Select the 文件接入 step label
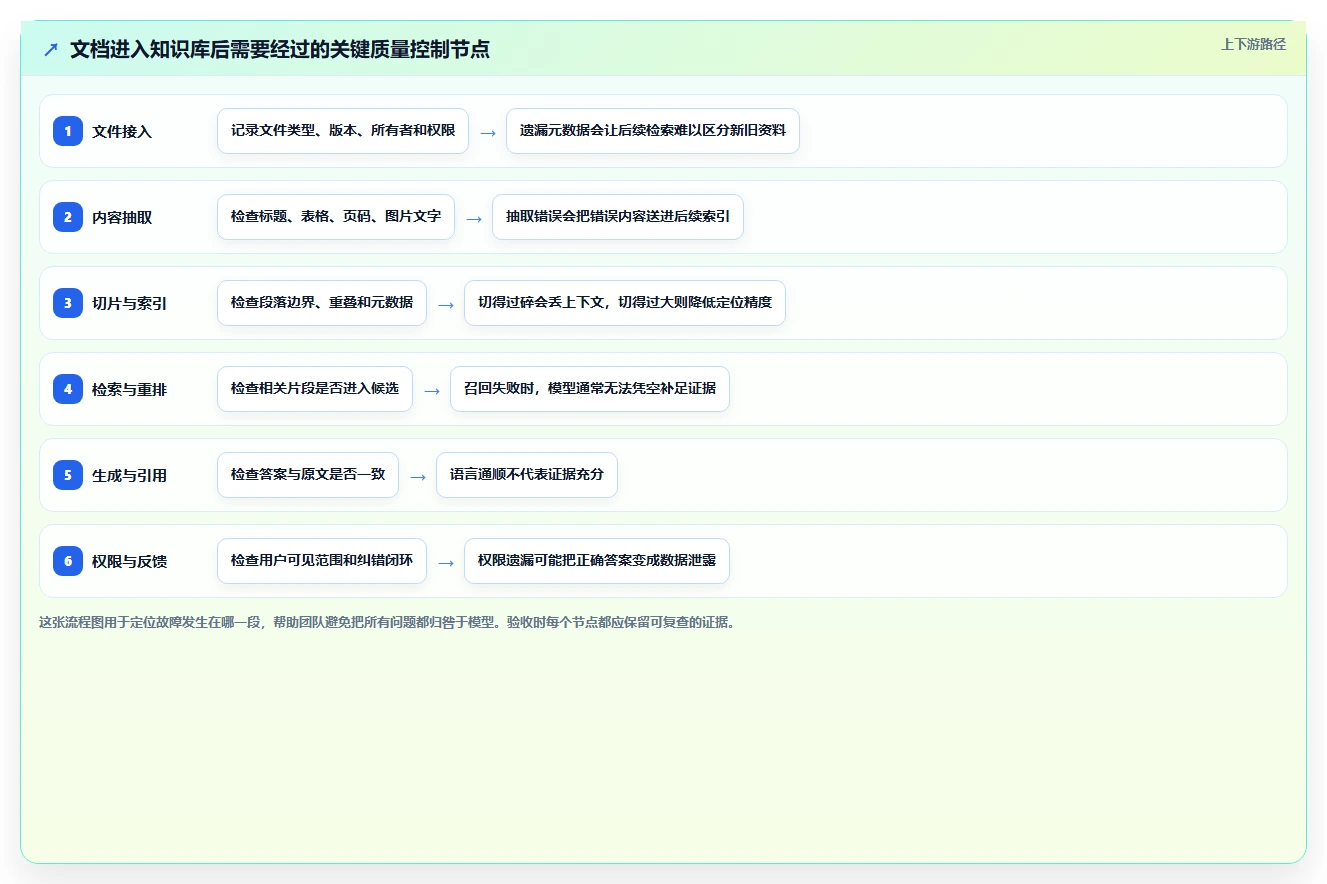 point(122,132)
